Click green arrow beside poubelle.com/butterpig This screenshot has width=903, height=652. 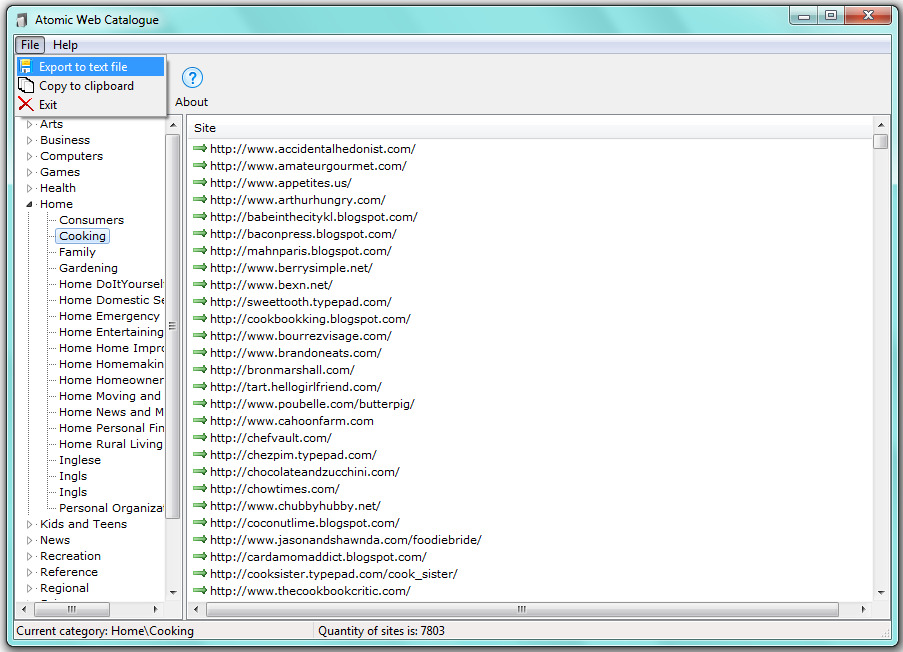(x=200, y=404)
